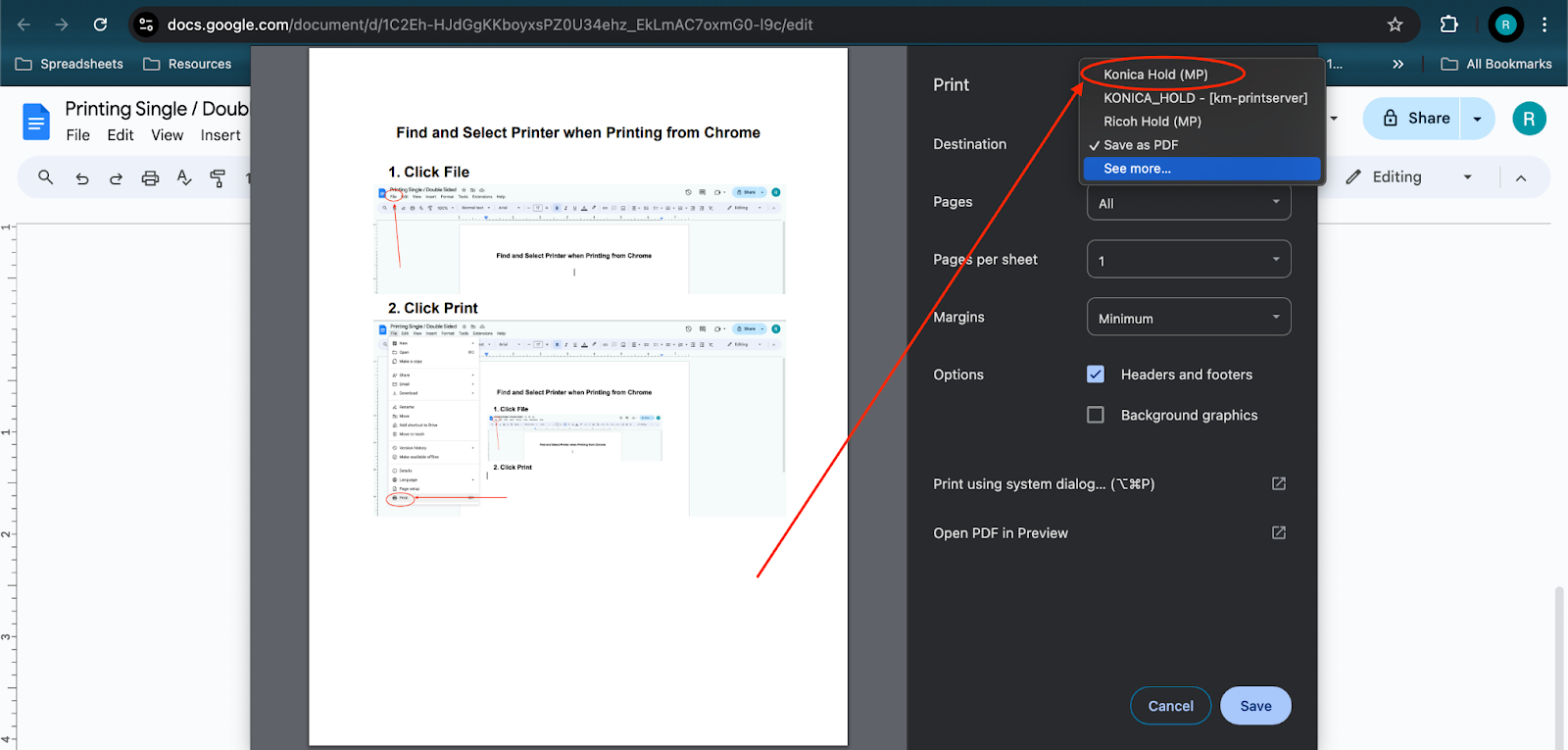Click the address bar URL
The width and height of the screenshot is (1568, 750).
[x=490, y=25]
